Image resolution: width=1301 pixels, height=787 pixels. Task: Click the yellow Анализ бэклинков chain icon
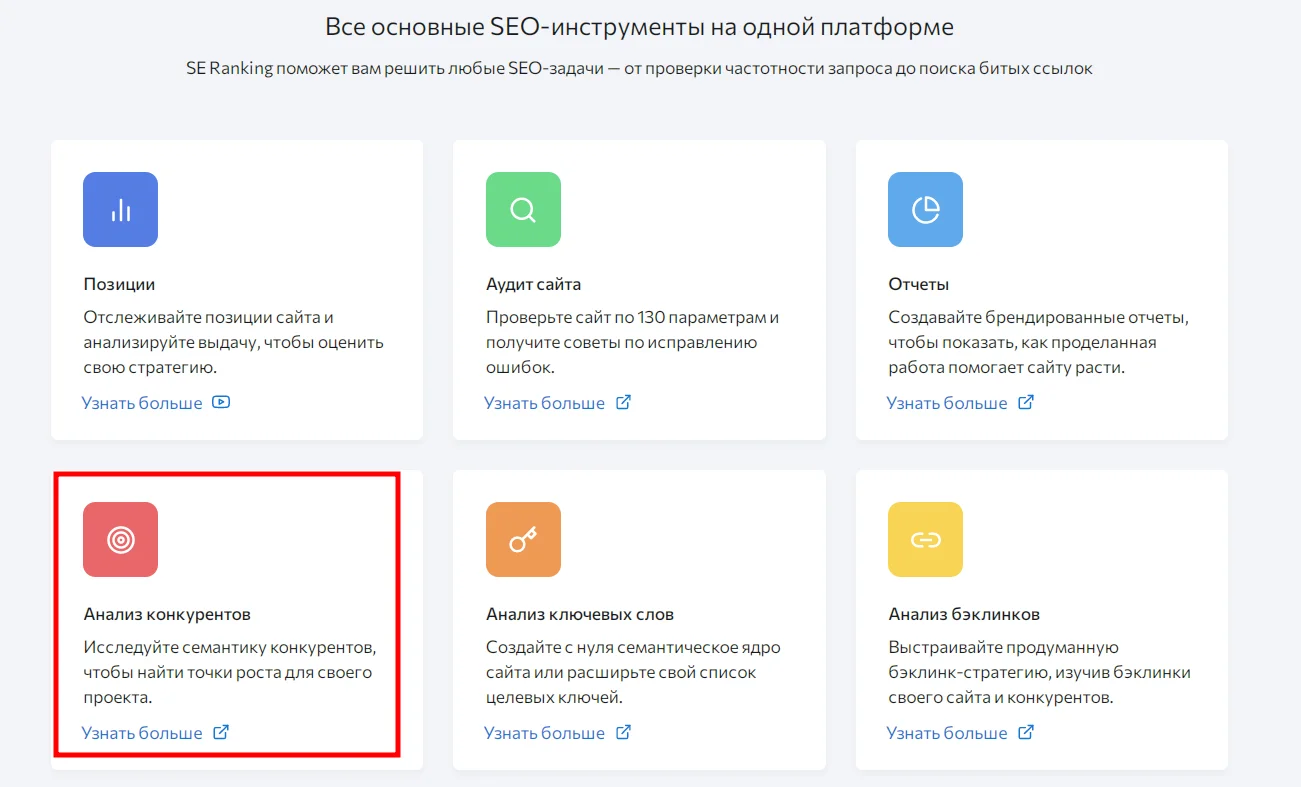pos(925,540)
